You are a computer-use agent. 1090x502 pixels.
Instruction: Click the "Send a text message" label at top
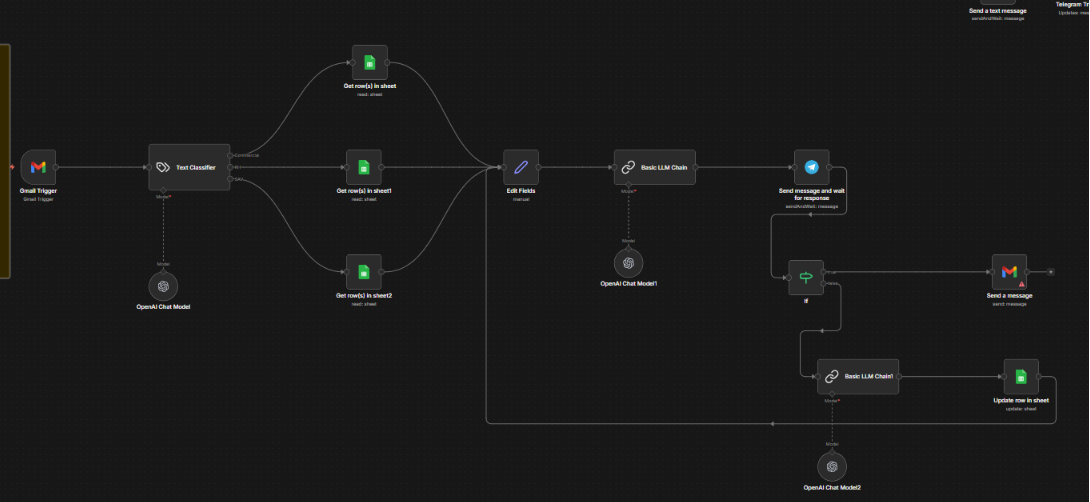click(998, 11)
